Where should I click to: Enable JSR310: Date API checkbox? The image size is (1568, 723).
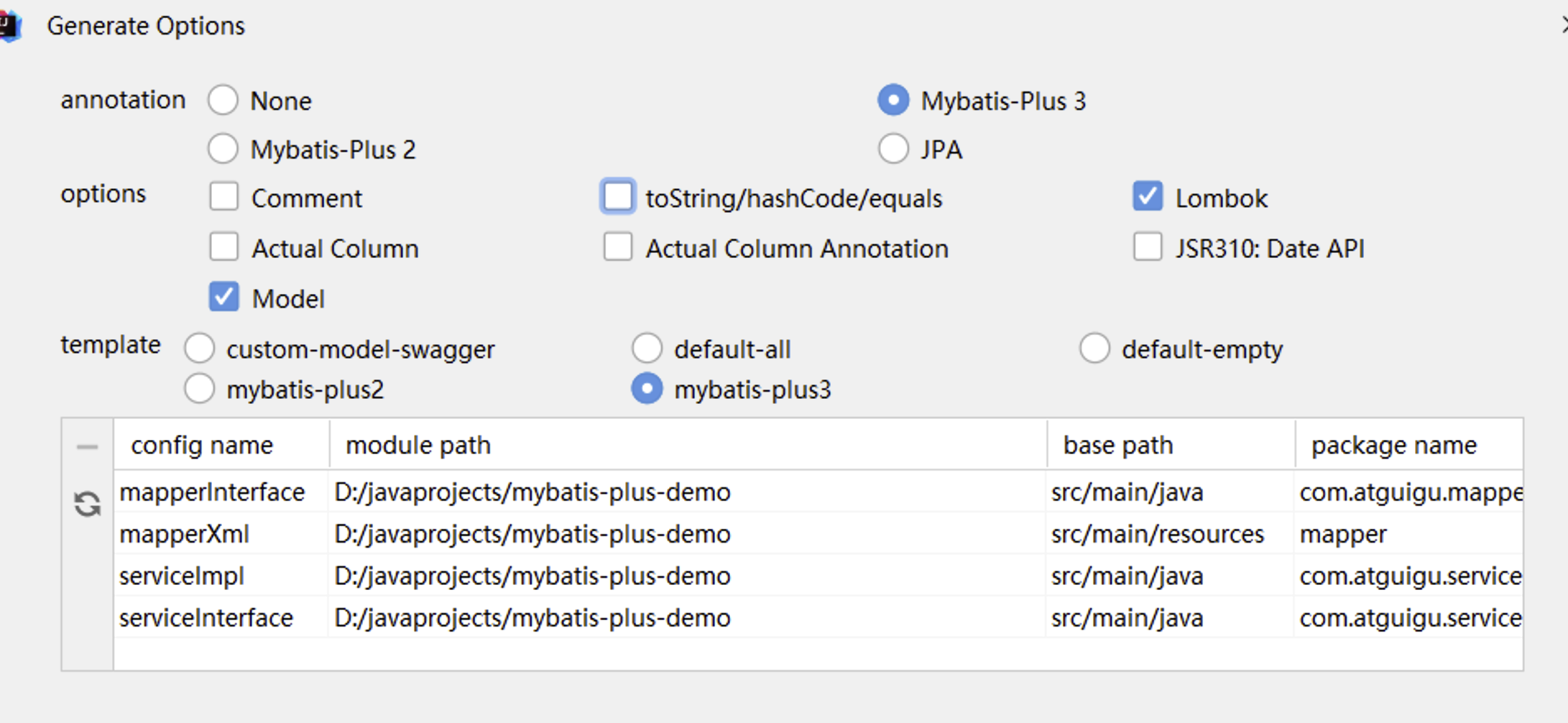pyautogui.click(x=1147, y=247)
